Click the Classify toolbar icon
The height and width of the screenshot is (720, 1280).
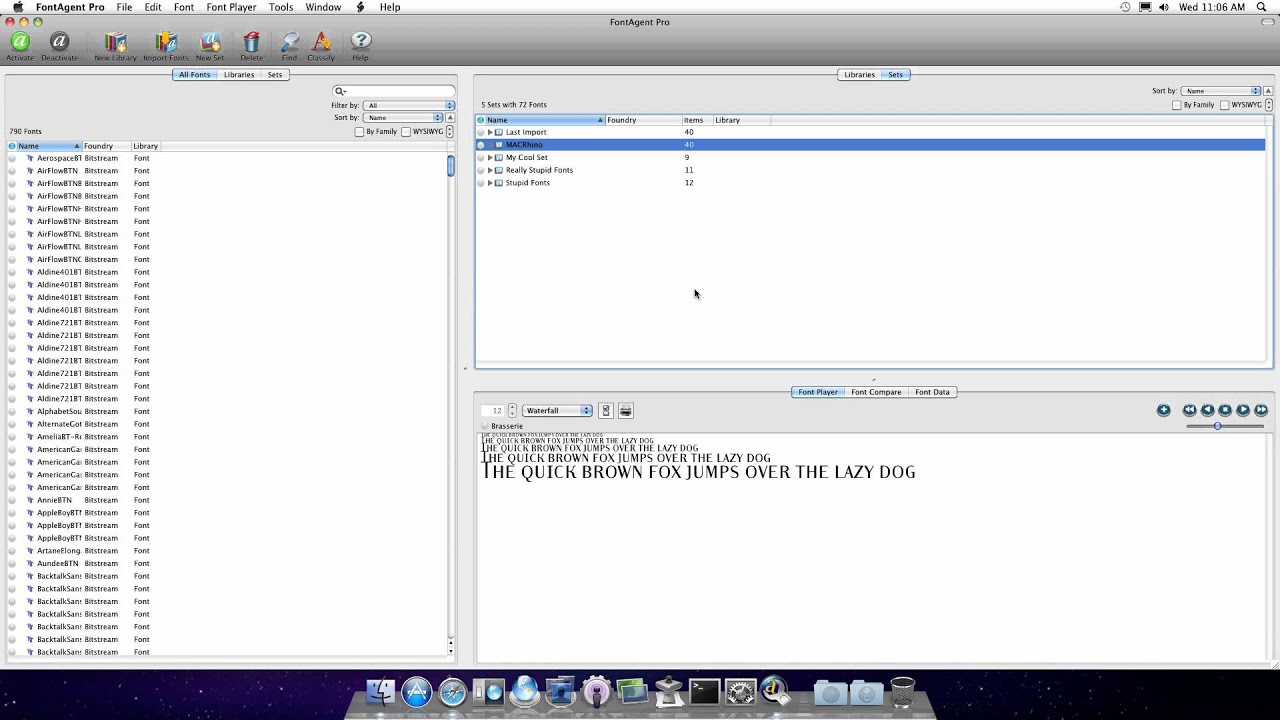click(x=321, y=42)
